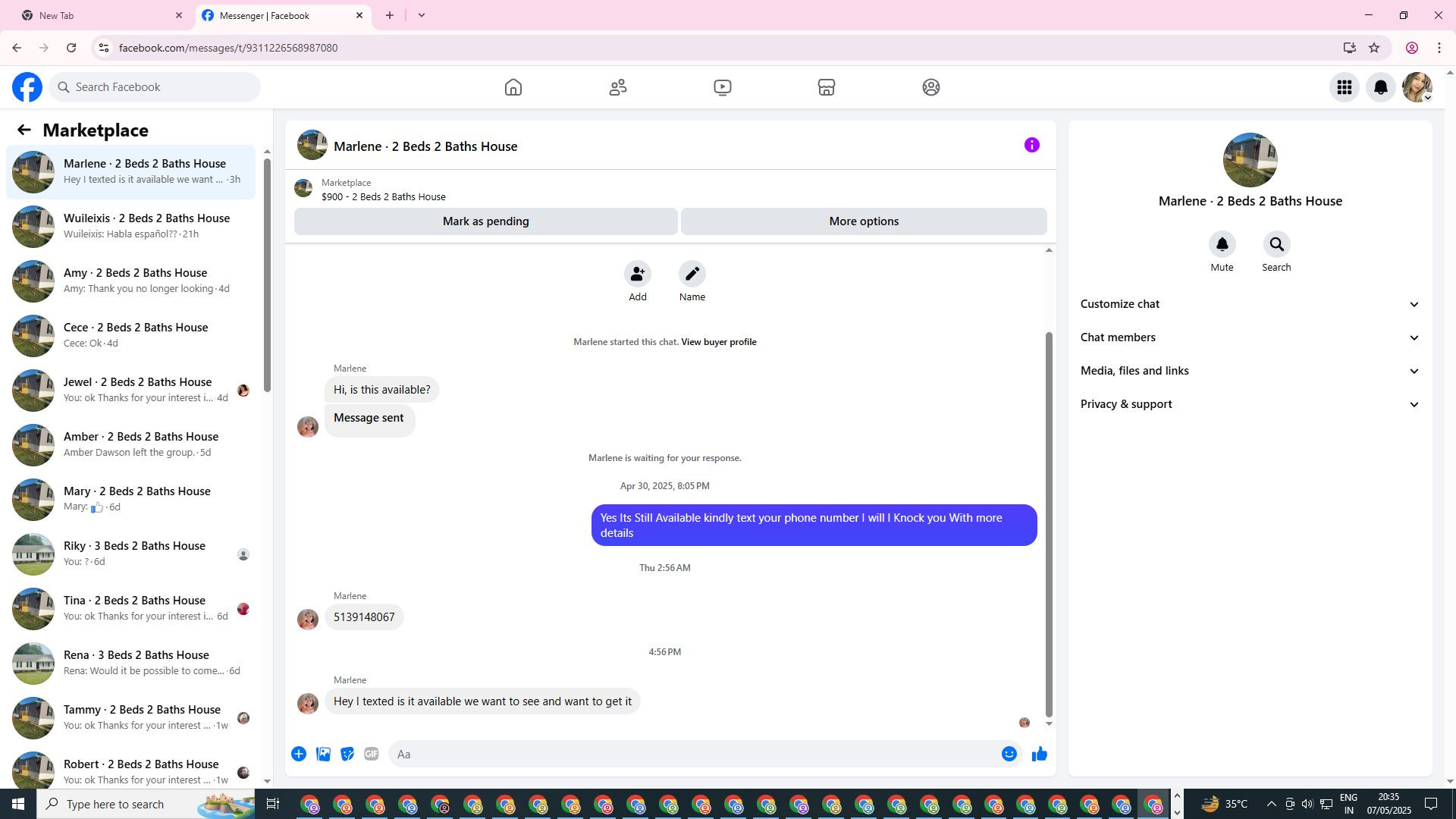Expand the Chat members section
This screenshot has height=819, width=1456.
click(x=1250, y=337)
